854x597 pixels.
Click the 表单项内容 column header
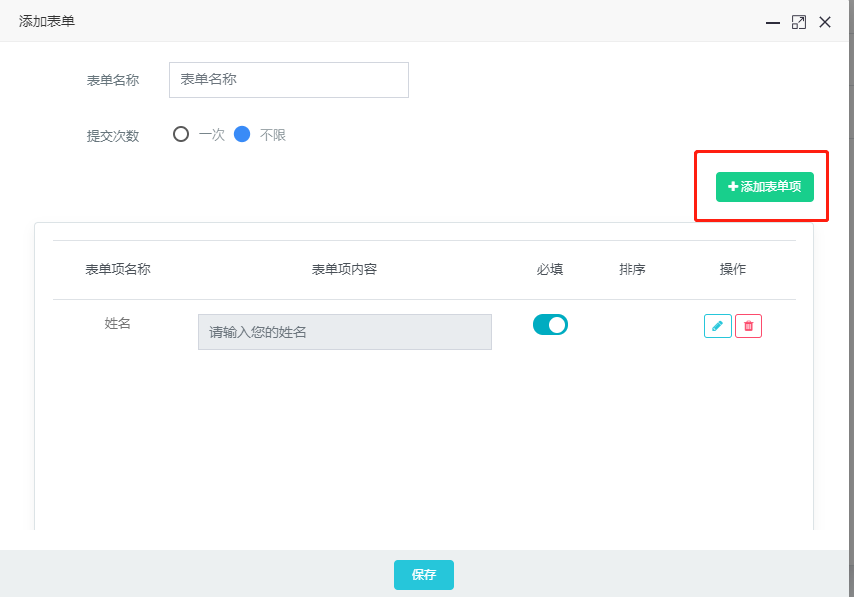[x=344, y=269]
